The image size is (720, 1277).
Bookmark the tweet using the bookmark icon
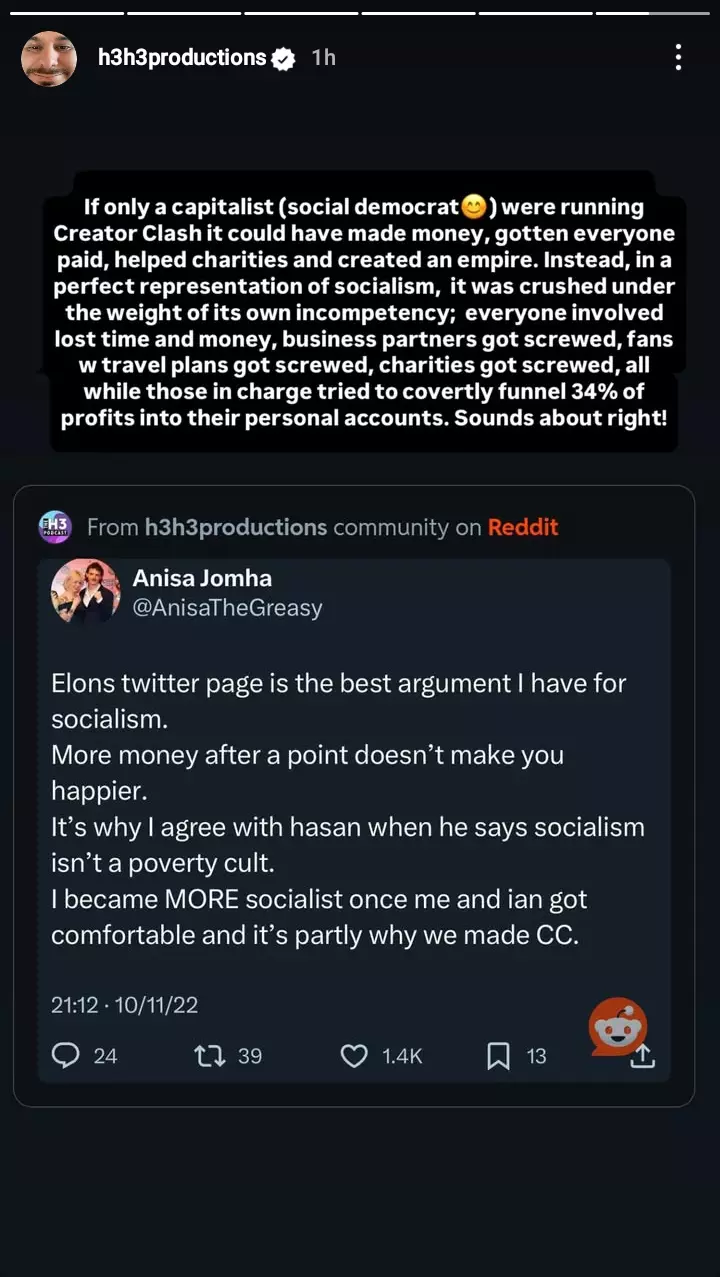(498, 1056)
